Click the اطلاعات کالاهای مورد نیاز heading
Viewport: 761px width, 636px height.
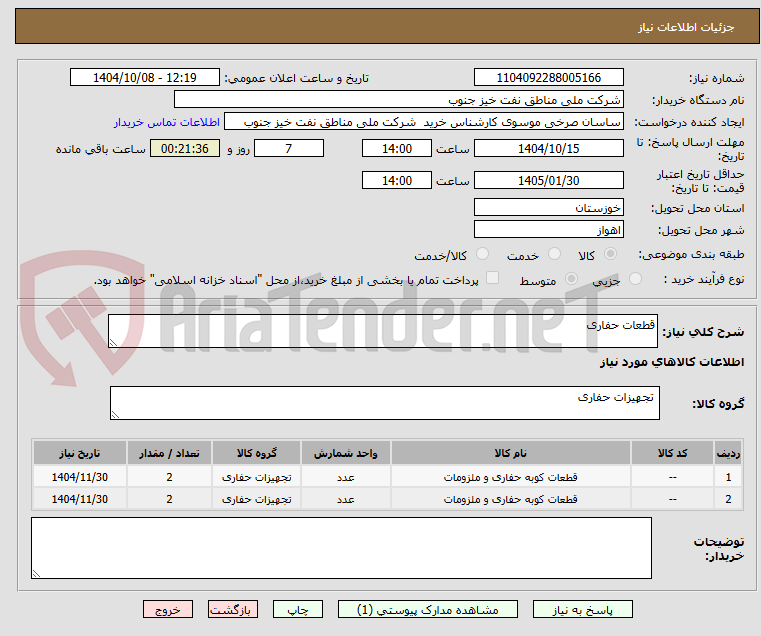click(672, 362)
